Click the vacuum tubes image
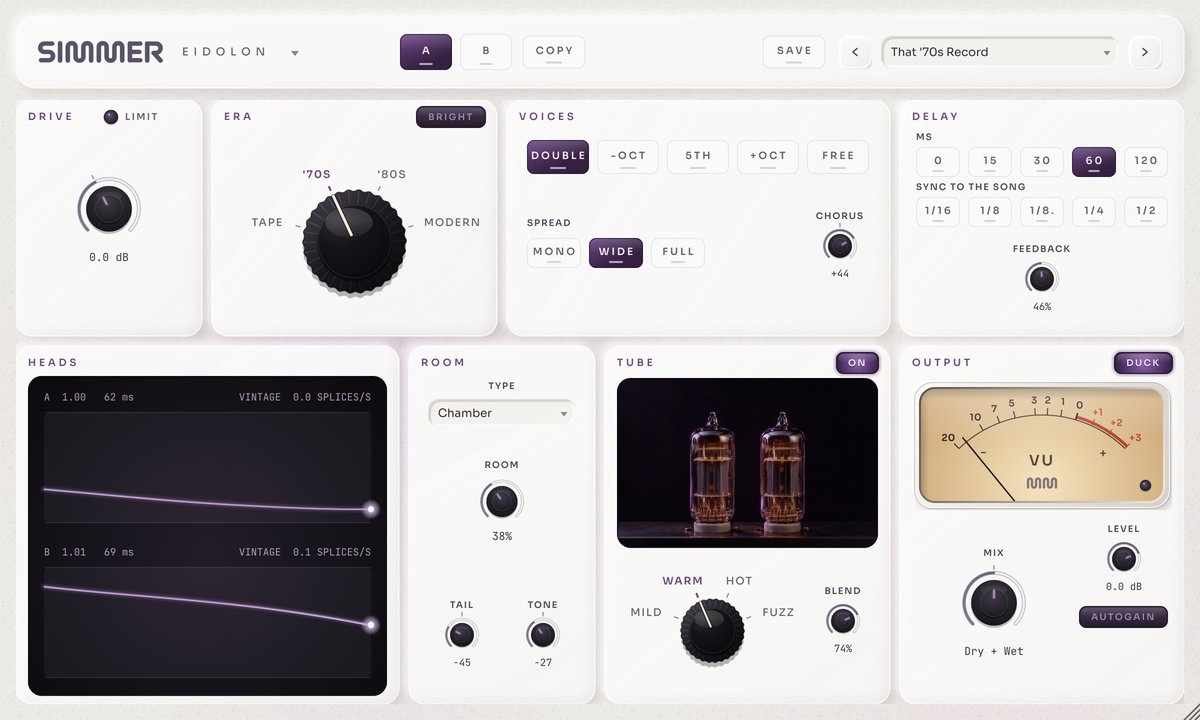The image size is (1200, 720). tap(747, 463)
